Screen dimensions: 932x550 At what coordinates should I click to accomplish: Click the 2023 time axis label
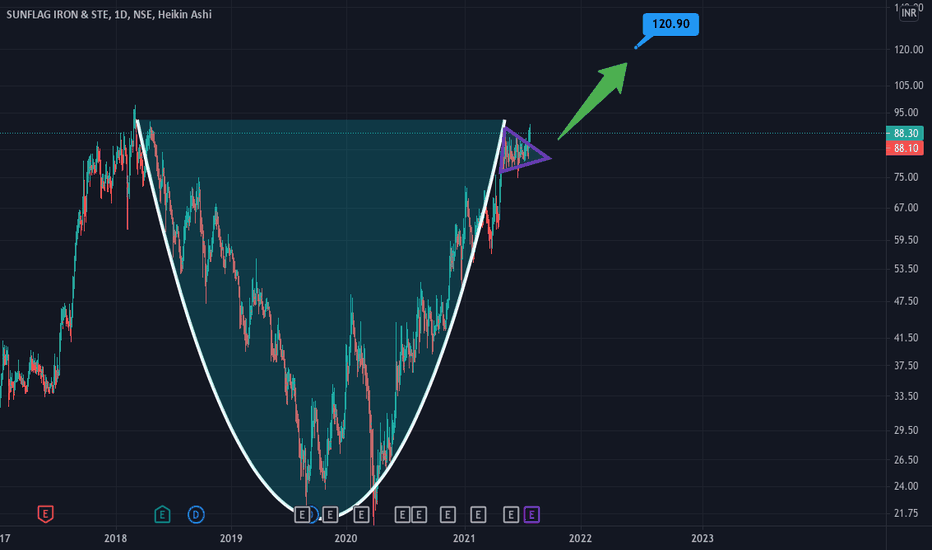(x=703, y=539)
